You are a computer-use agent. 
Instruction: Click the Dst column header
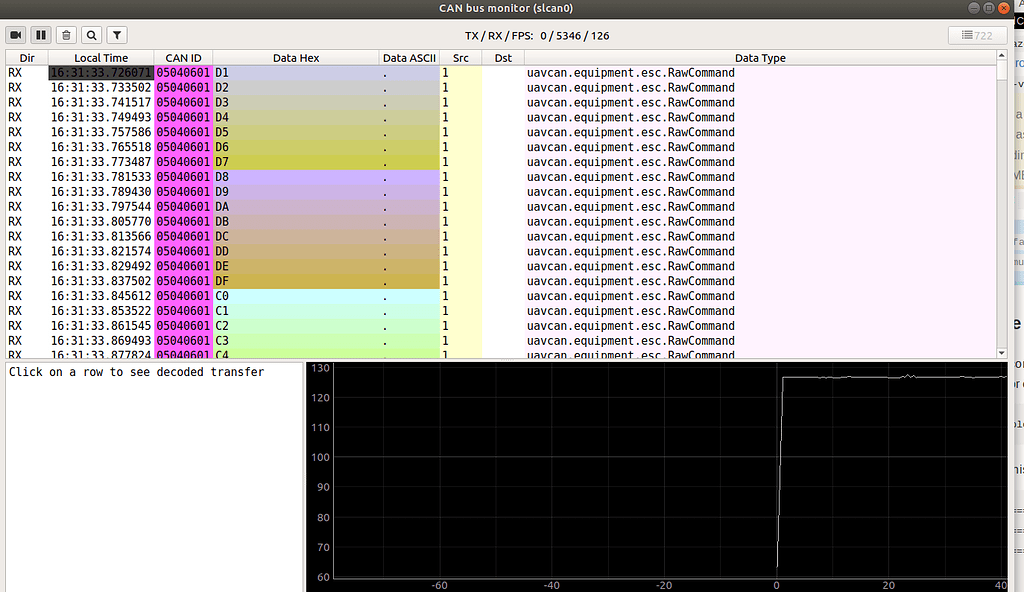coord(503,58)
